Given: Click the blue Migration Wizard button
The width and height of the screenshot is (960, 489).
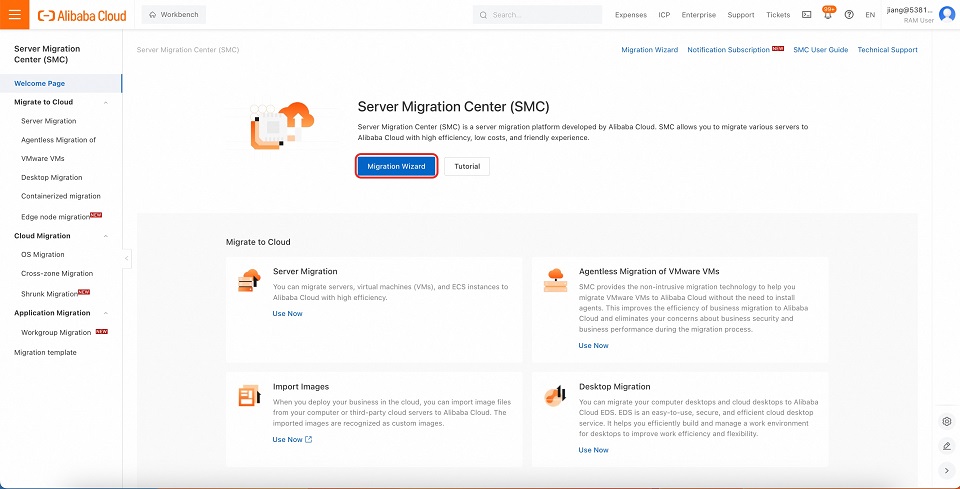Looking at the screenshot, I should (396, 166).
